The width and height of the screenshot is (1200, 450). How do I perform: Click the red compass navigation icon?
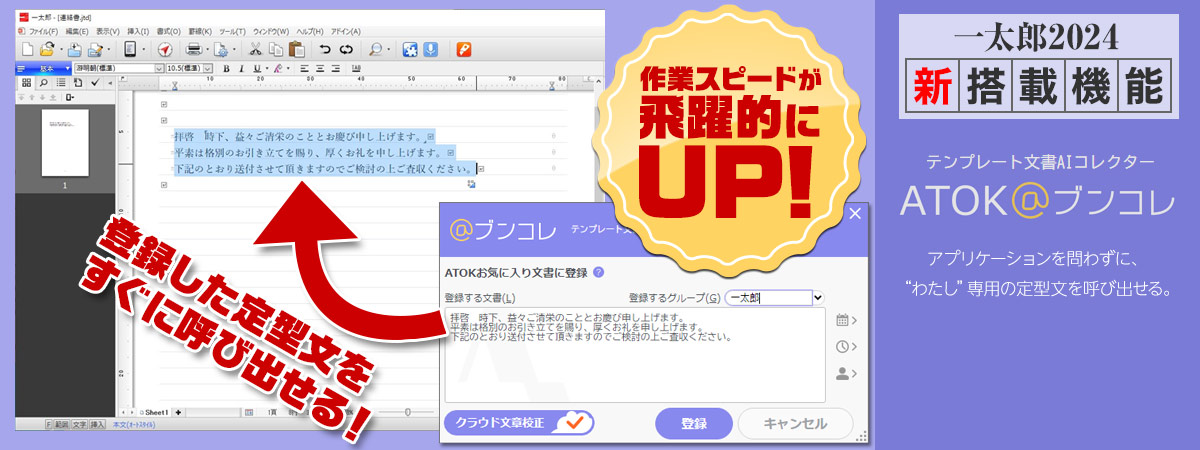point(165,48)
